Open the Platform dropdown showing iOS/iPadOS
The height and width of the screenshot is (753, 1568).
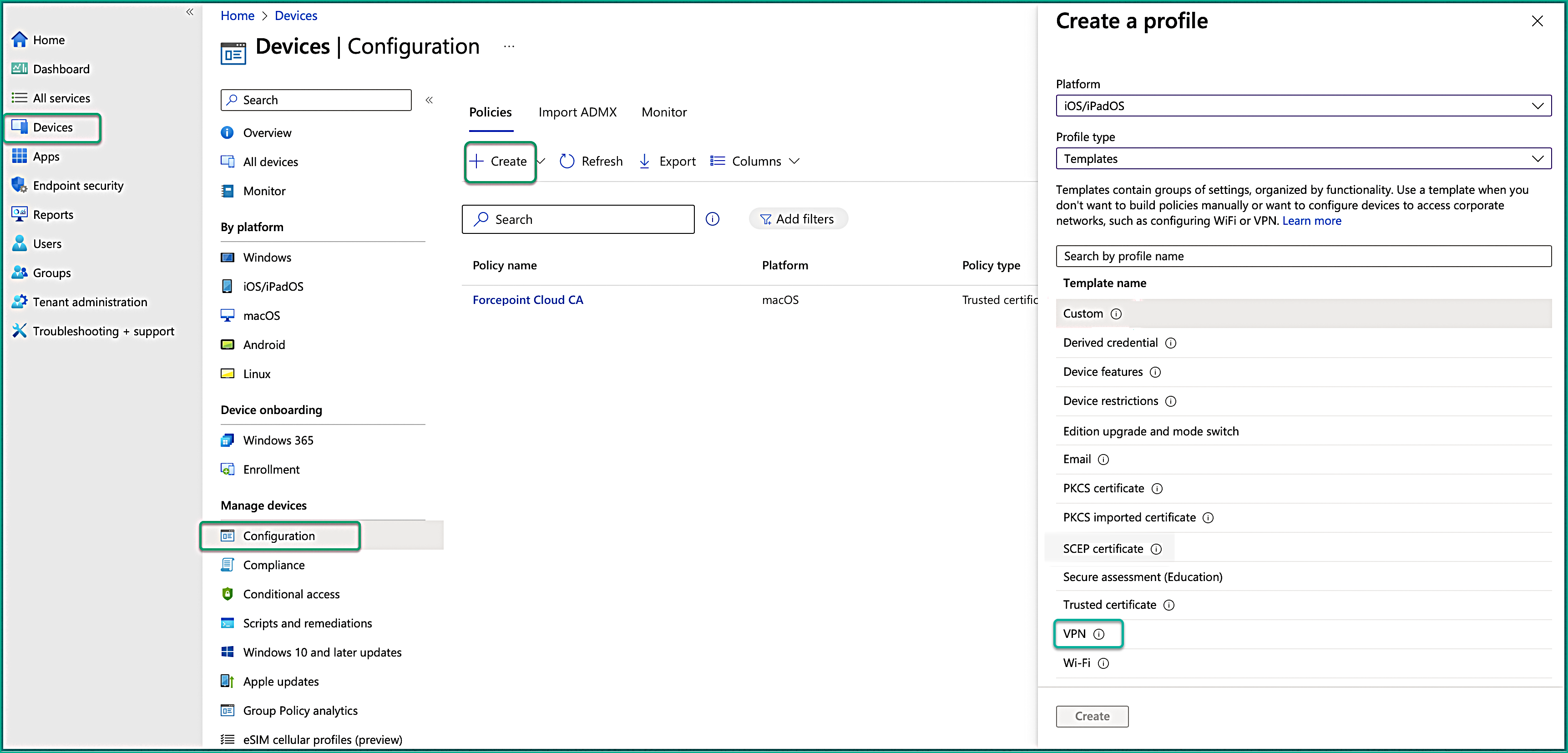(1303, 106)
